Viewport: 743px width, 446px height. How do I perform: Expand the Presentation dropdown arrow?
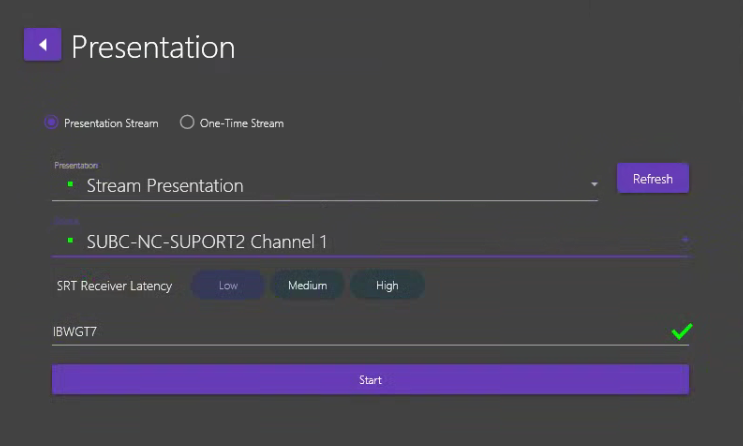click(x=594, y=185)
